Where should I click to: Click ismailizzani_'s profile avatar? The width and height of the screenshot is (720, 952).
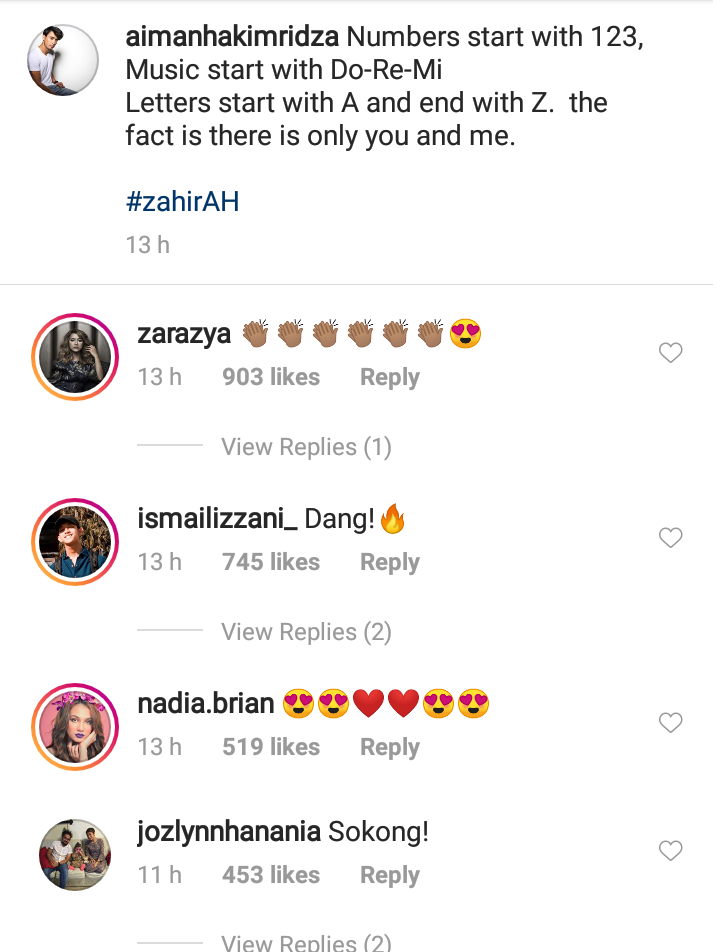75,541
